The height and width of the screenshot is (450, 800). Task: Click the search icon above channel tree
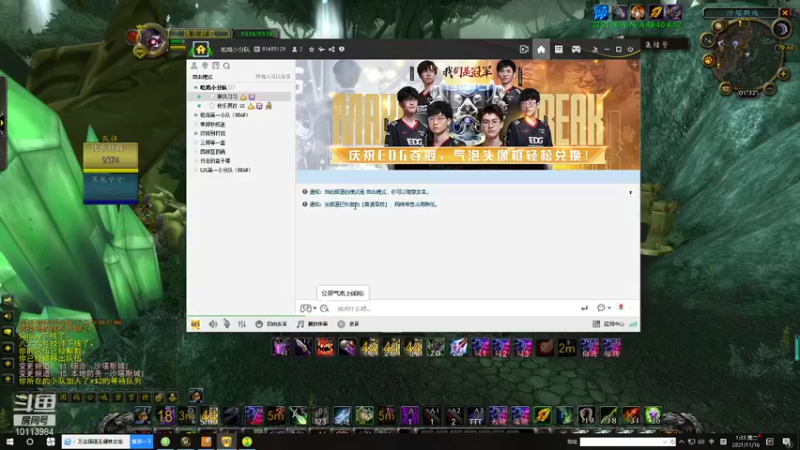227,66
